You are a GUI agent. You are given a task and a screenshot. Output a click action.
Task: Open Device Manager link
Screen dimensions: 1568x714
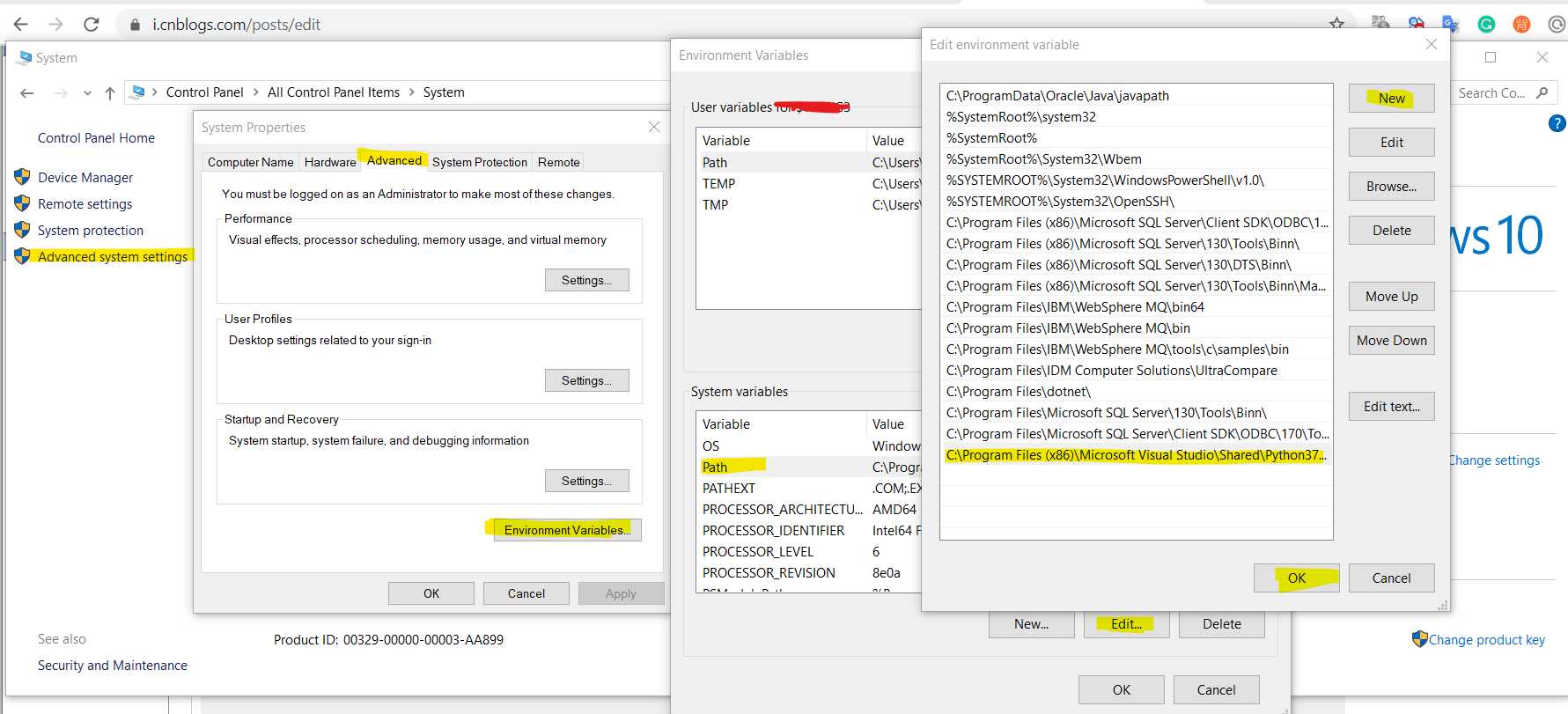(x=85, y=177)
